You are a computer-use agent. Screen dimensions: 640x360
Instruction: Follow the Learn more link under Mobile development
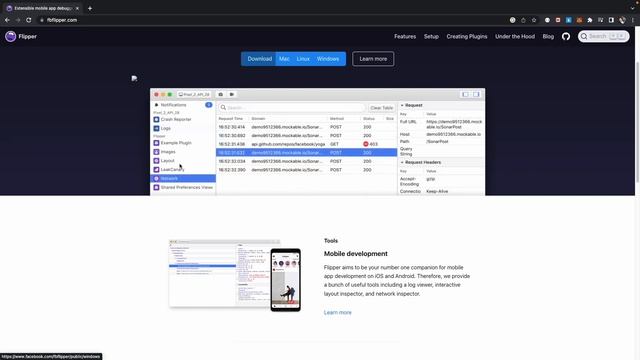(338, 312)
